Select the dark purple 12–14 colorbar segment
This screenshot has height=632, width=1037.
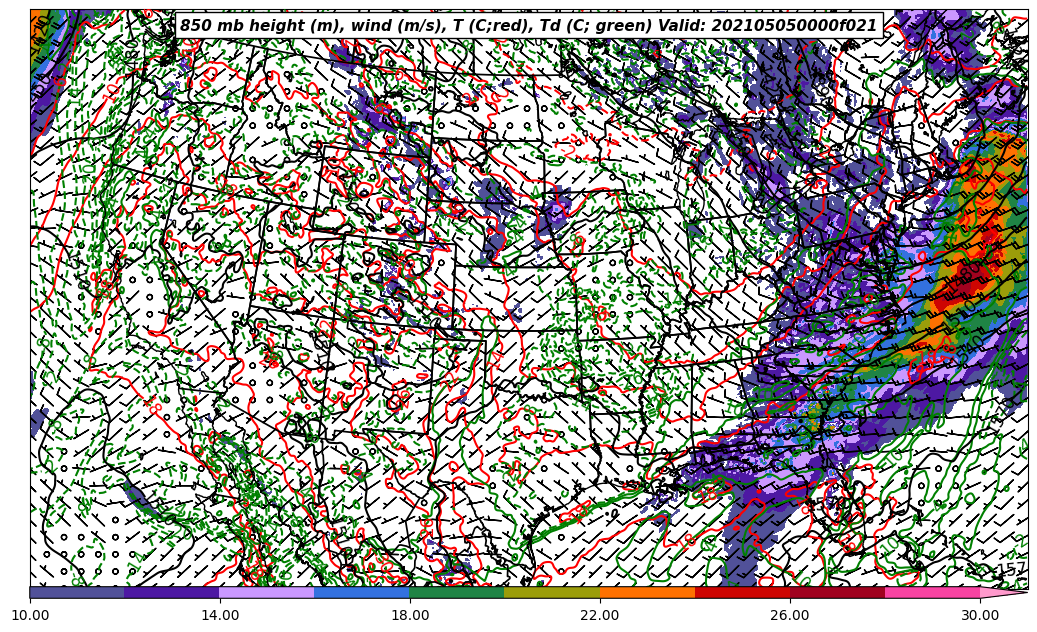coord(172,592)
